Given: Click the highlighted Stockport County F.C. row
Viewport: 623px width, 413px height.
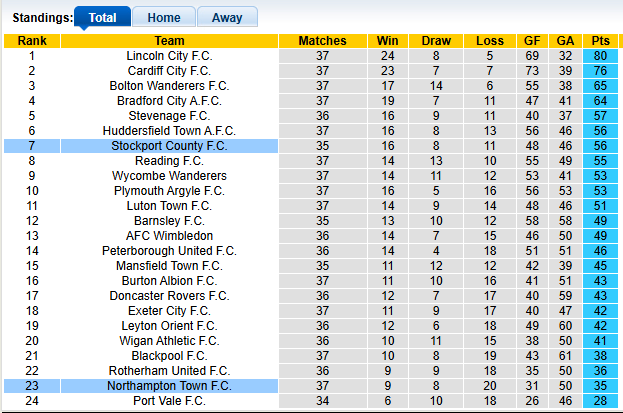Looking at the screenshot, I should tap(169, 146).
